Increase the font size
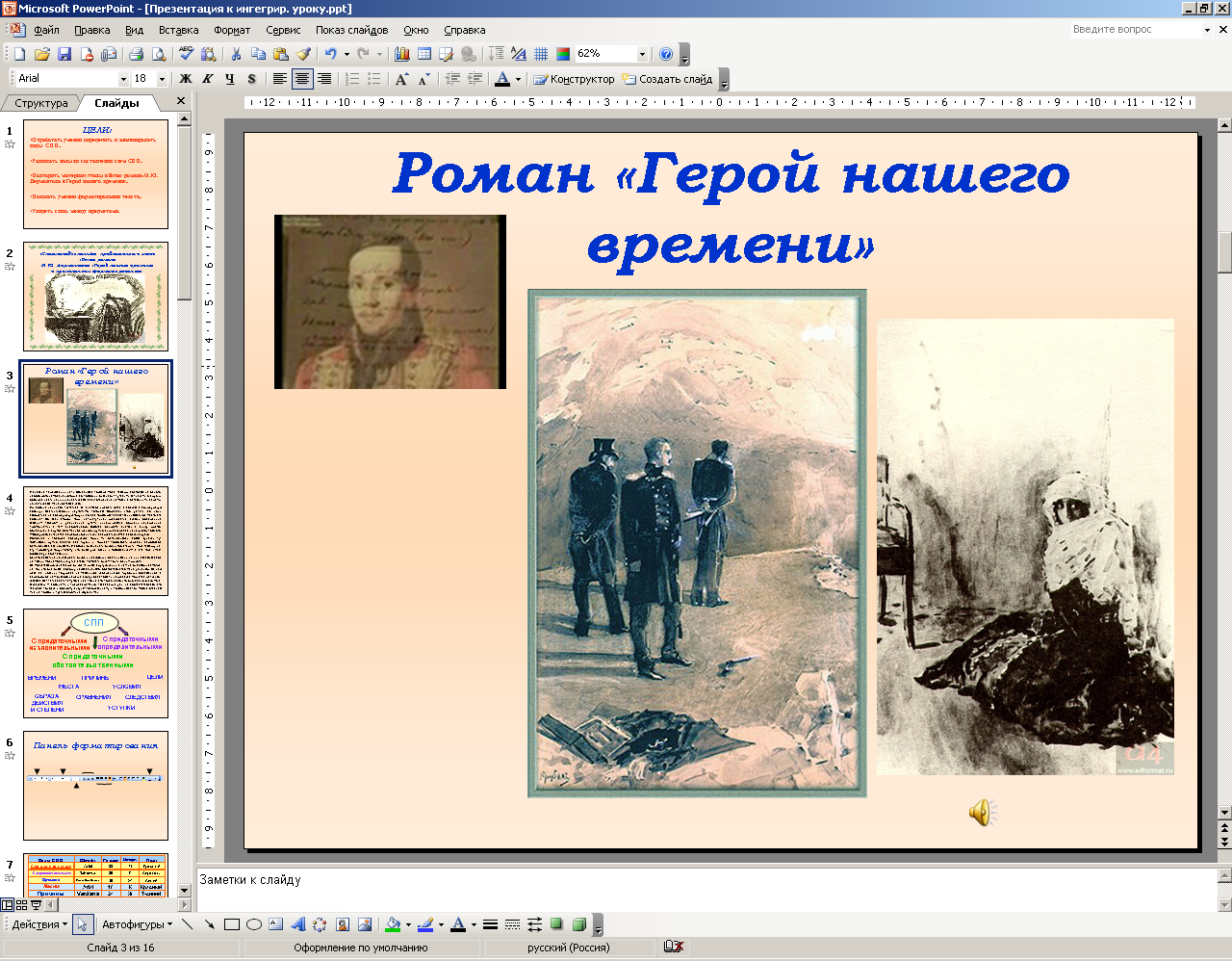This screenshot has width=1232, height=961. click(401, 79)
